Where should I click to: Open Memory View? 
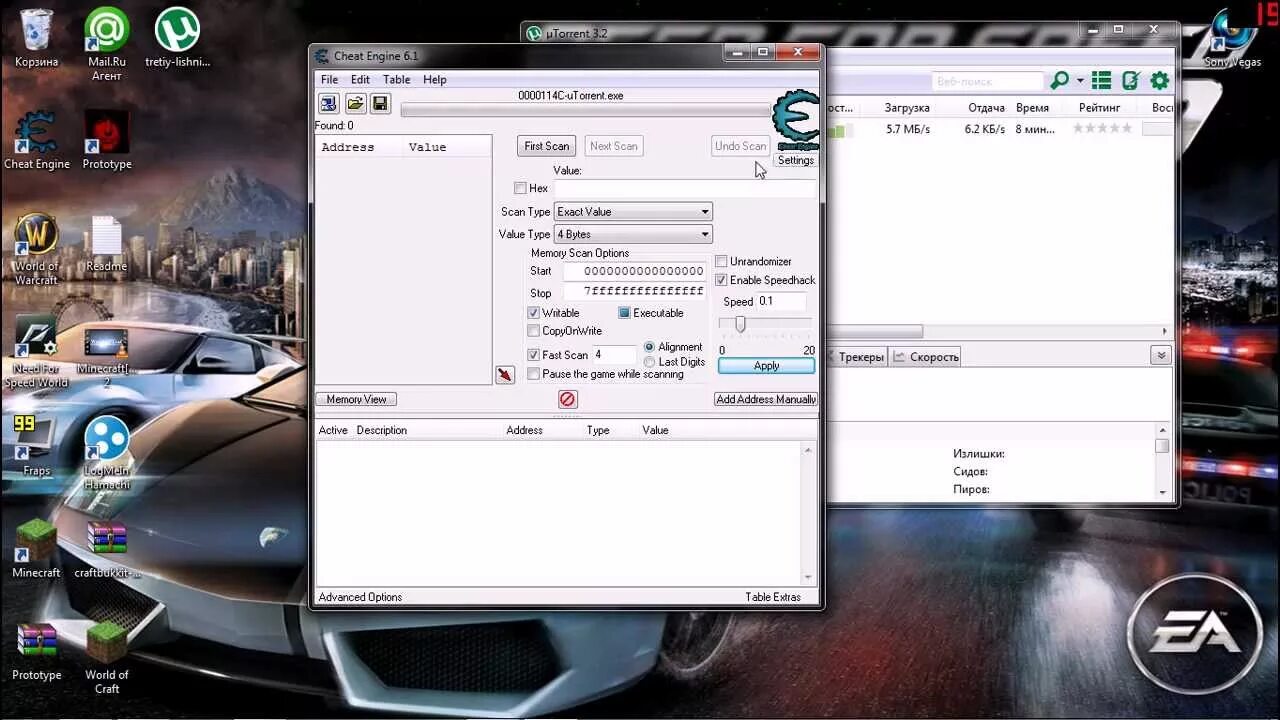coord(356,399)
